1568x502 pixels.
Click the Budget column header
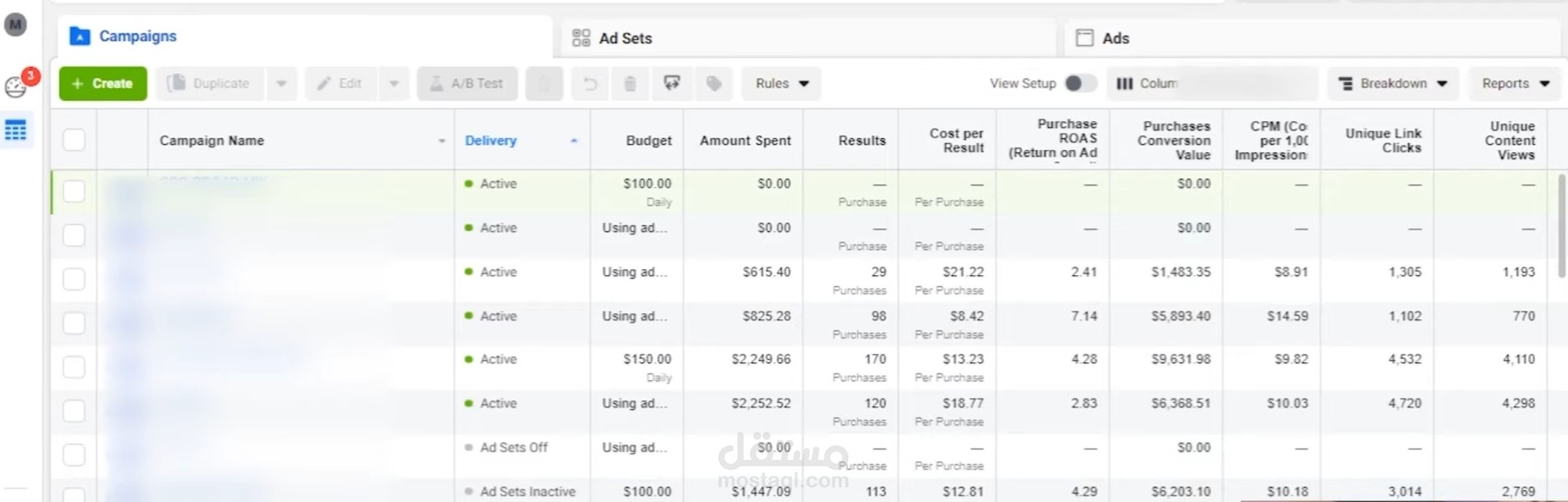pyautogui.click(x=649, y=141)
